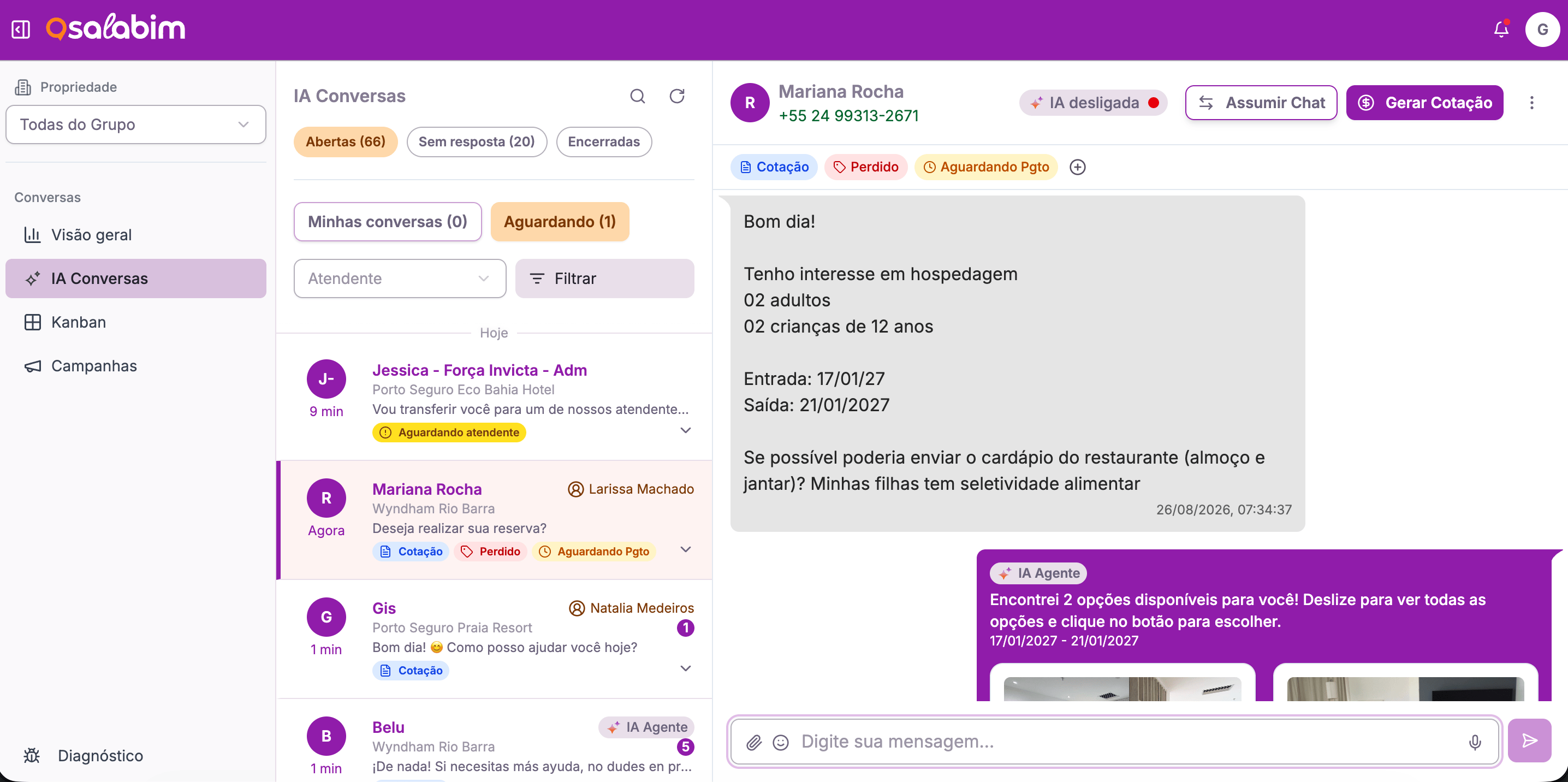The width and height of the screenshot is (1568, 782).
Task: Open the Propriedade Todas do Grupo dropdown
Action: click(x=136, y=125)
